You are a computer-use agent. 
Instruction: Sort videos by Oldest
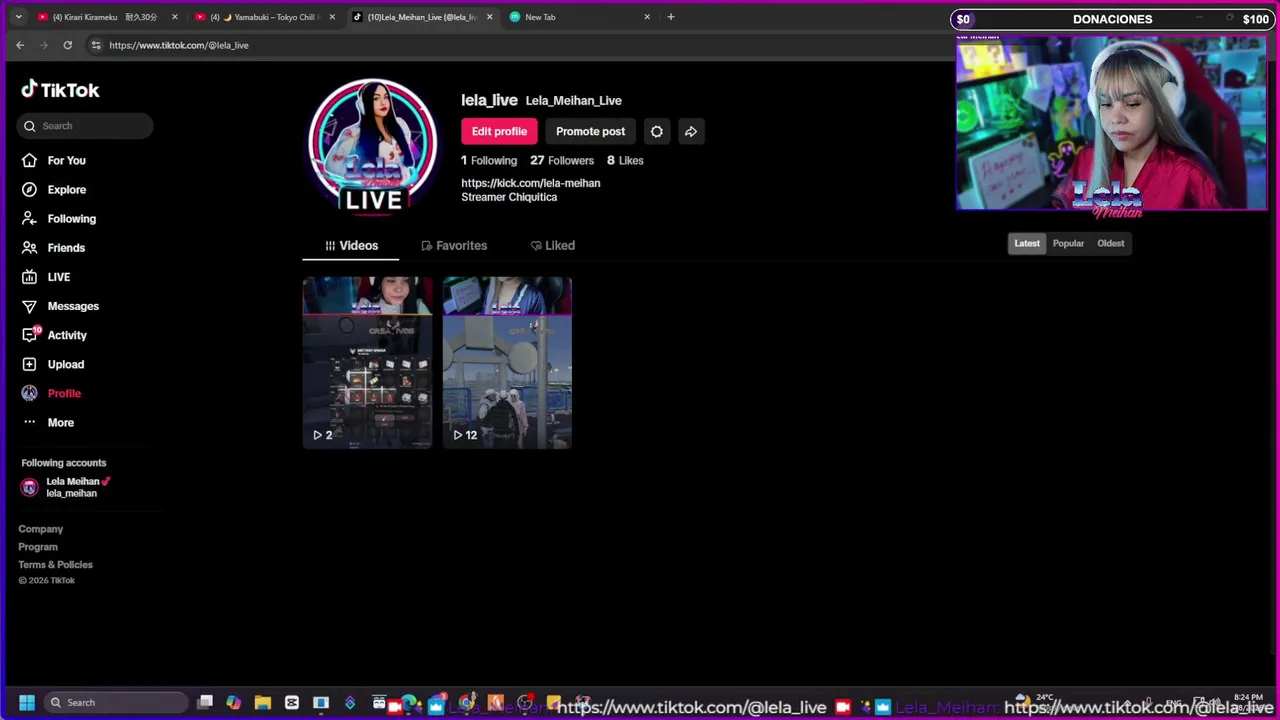[1110, 243]
